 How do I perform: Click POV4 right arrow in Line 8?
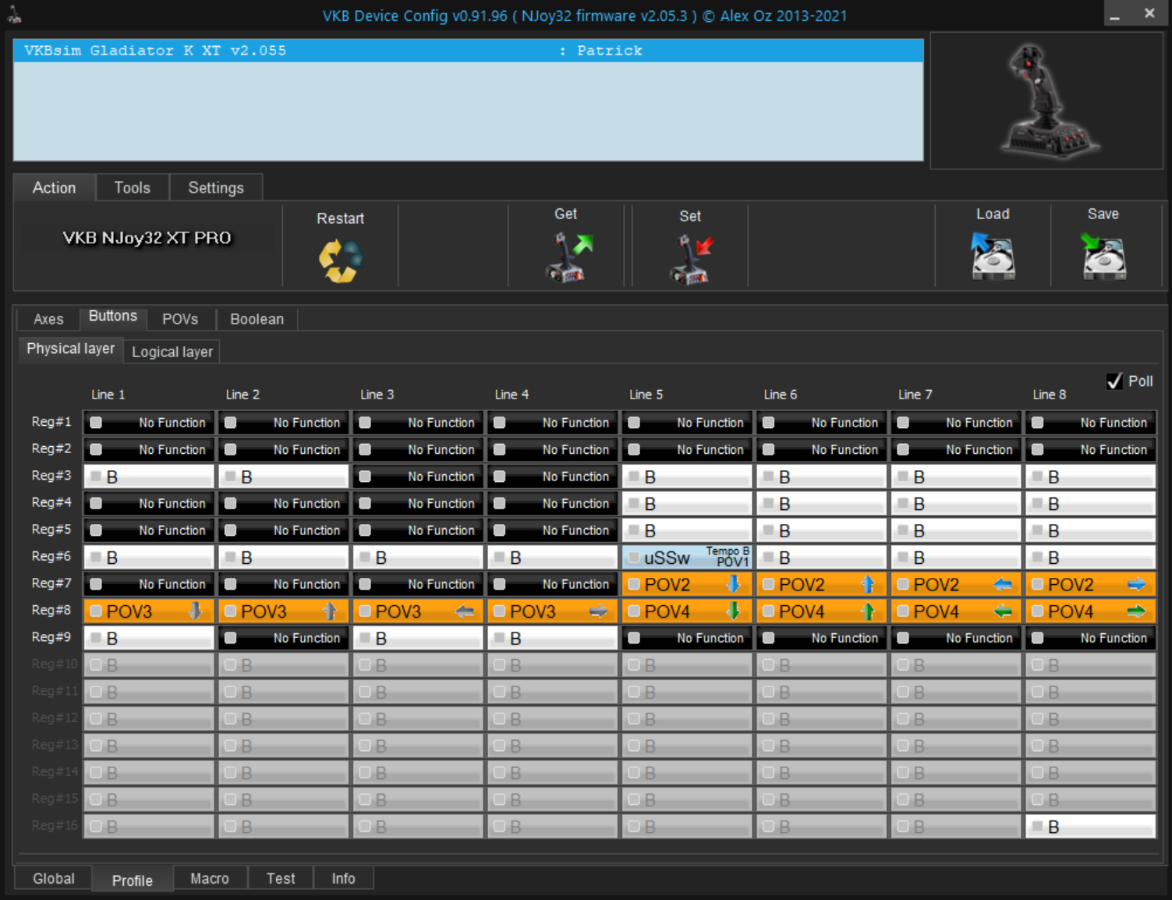[1136, 611]
